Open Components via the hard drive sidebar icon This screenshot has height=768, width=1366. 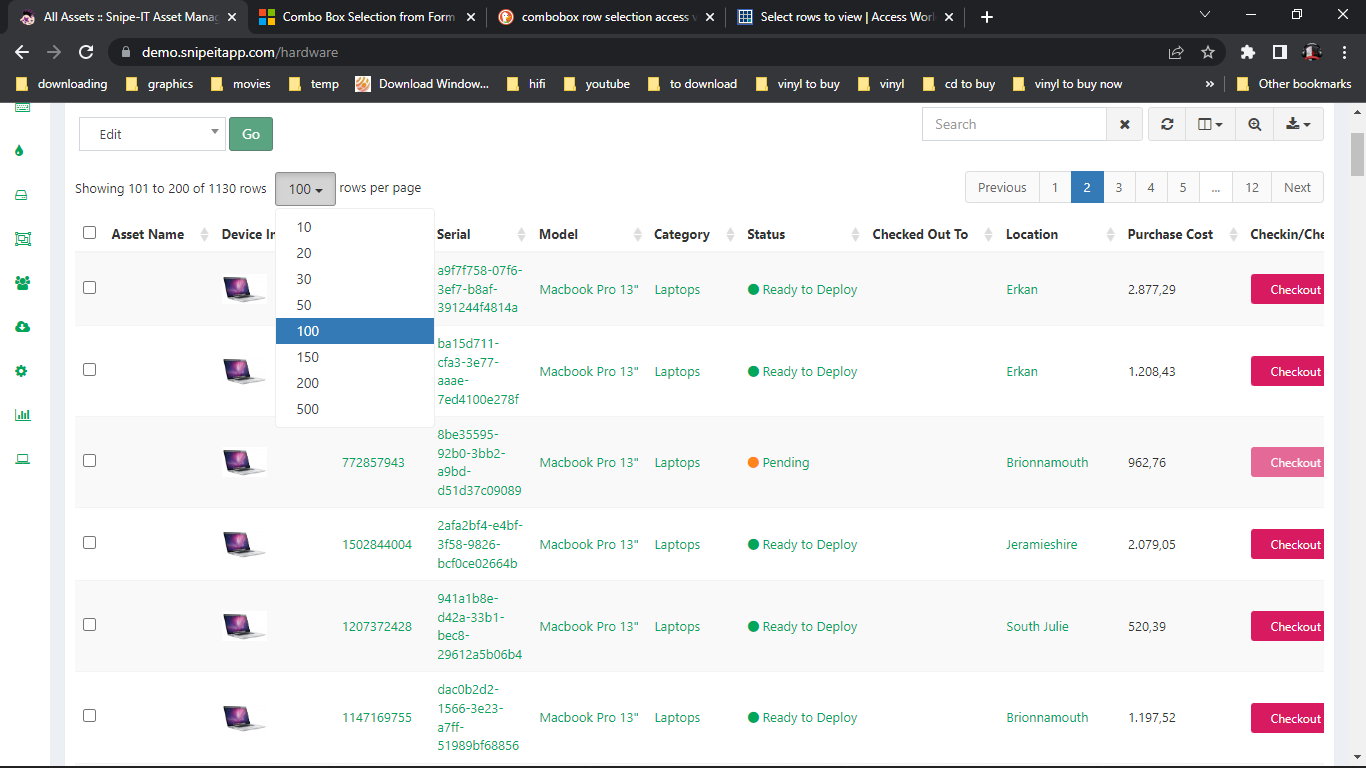pyautogui.click(x=21, y=195)
